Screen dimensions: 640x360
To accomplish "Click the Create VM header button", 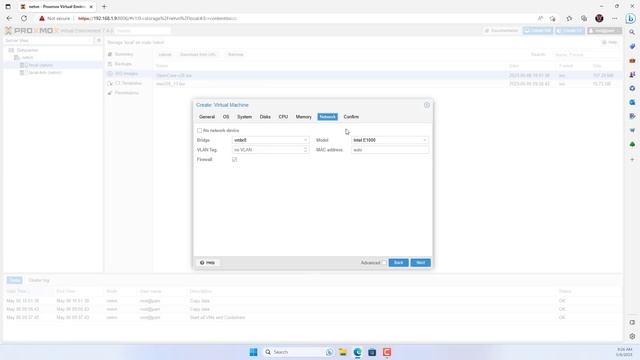I will point(538,31).
